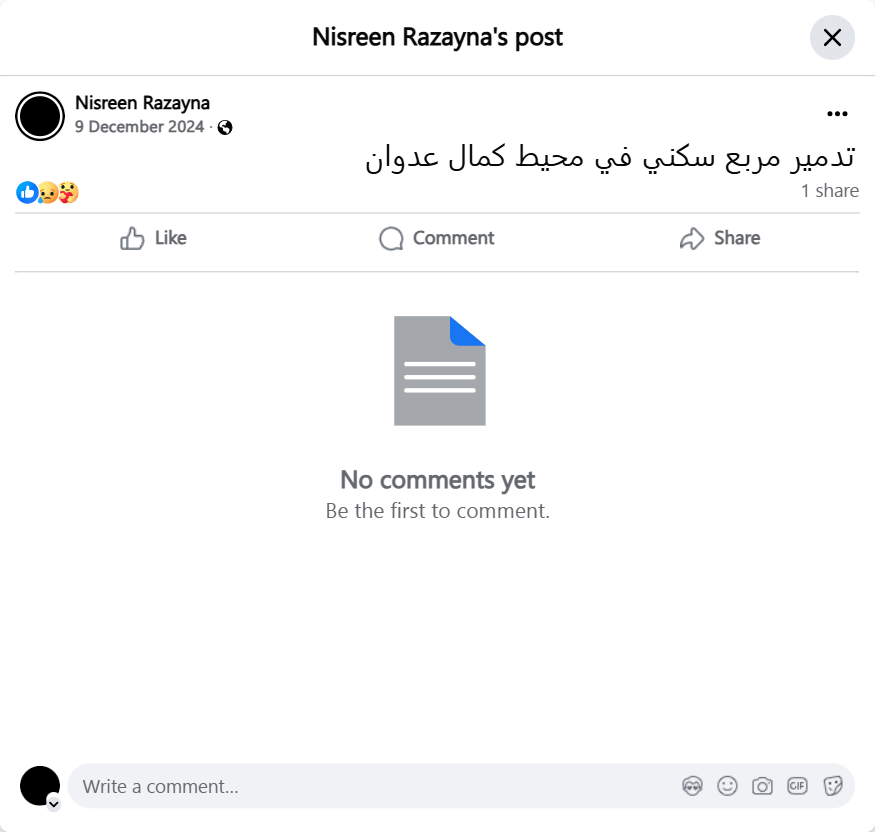875x832 pixels.
Task: Close the Nisreen Razayna's post dialog
Action: tap(832, 37)
